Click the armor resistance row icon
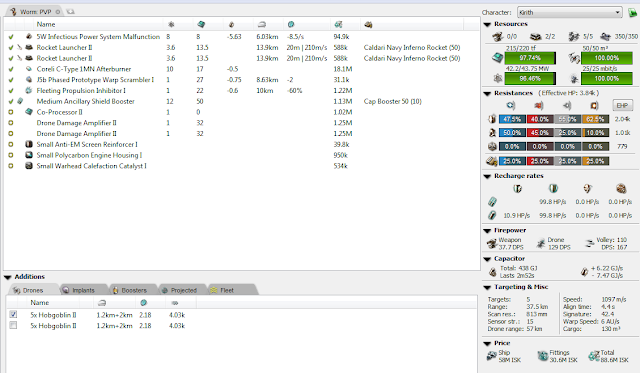 (x=492, y=133)
